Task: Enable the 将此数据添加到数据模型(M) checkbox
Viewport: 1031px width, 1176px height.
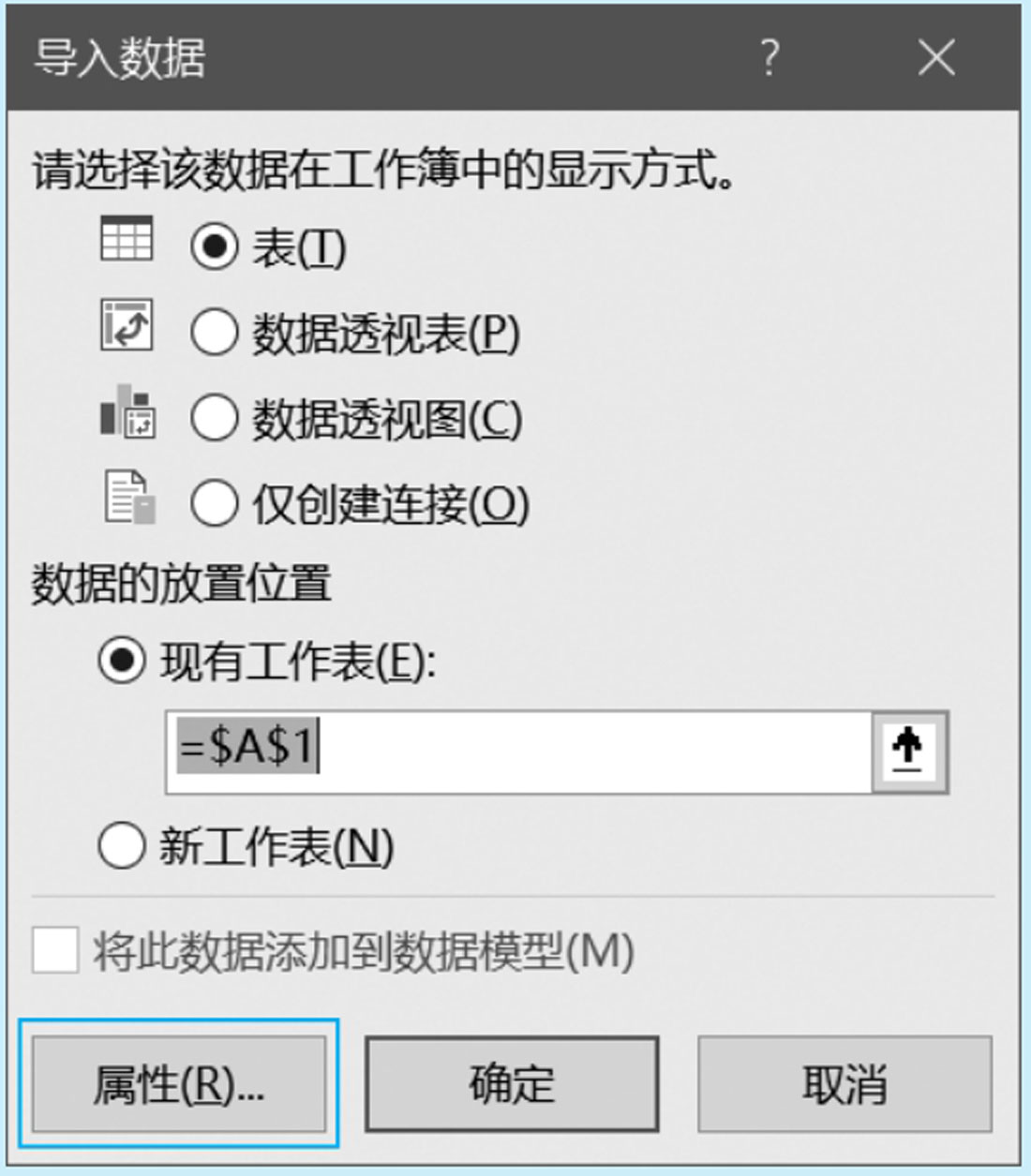Action: [x=55, y=951]
